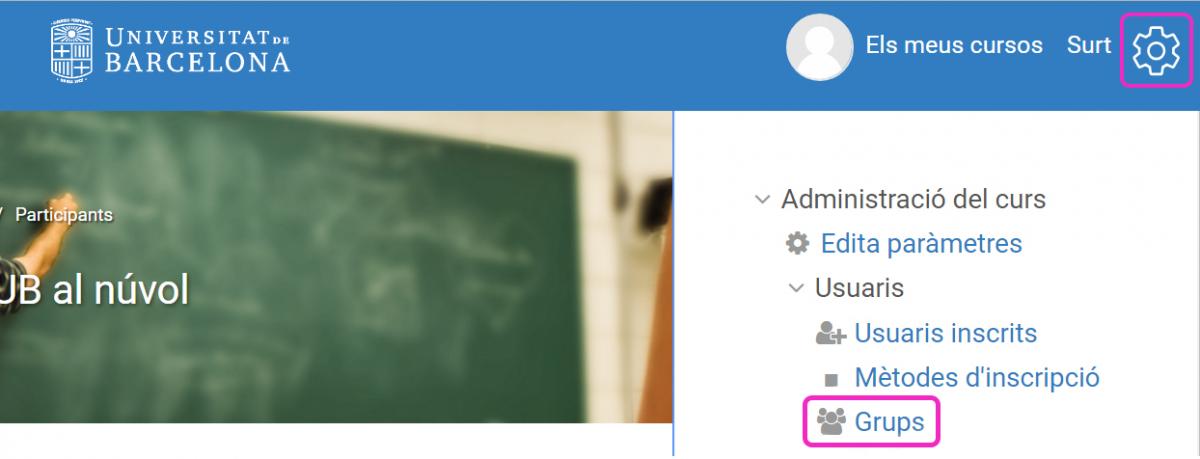Viewport: 1200px width, 459px height.
Task: Click the chalkboard course header image
Action: [336, 267]
